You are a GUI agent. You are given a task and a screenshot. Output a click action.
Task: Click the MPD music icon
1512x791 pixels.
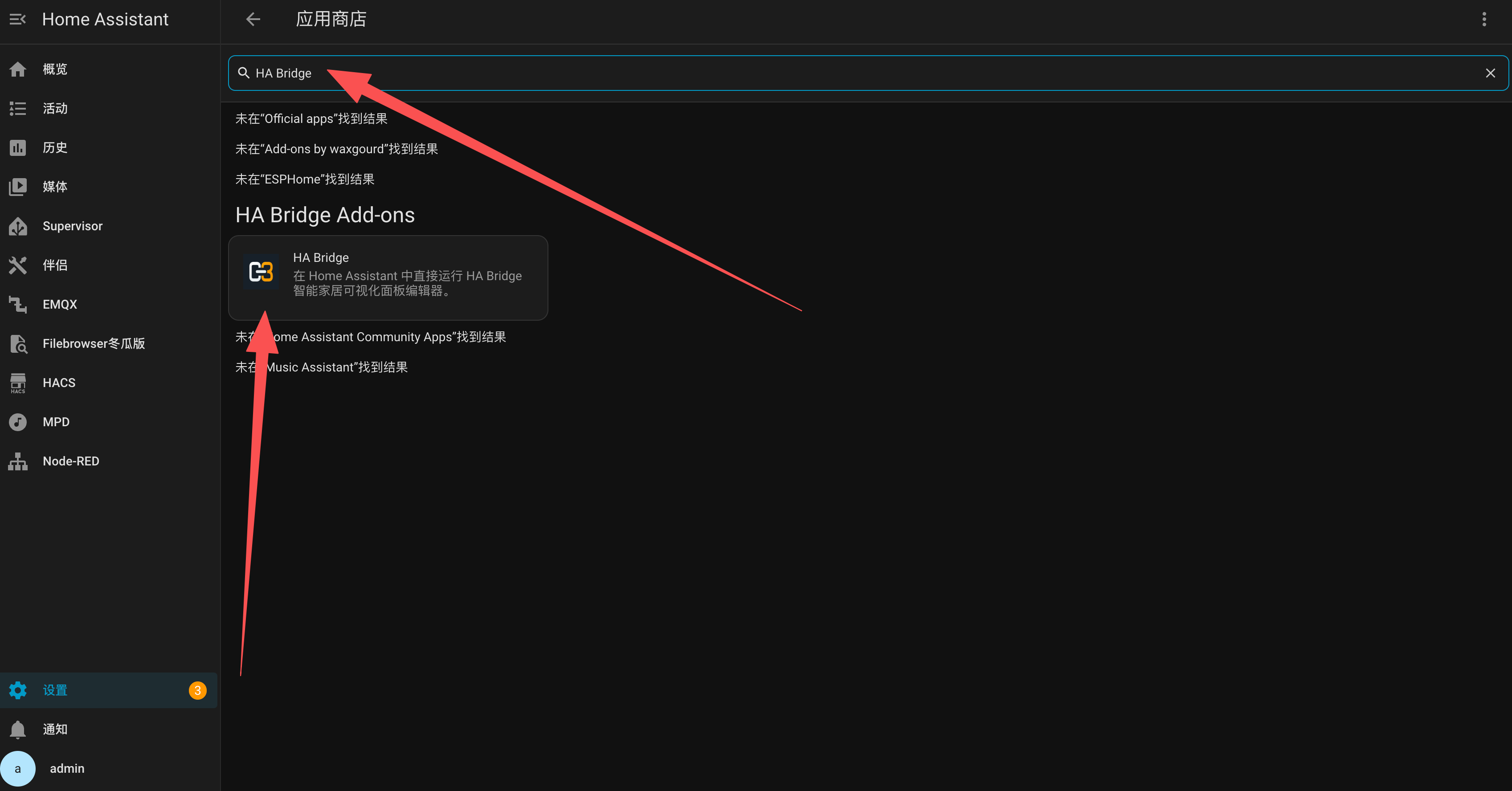pos(18,422)
